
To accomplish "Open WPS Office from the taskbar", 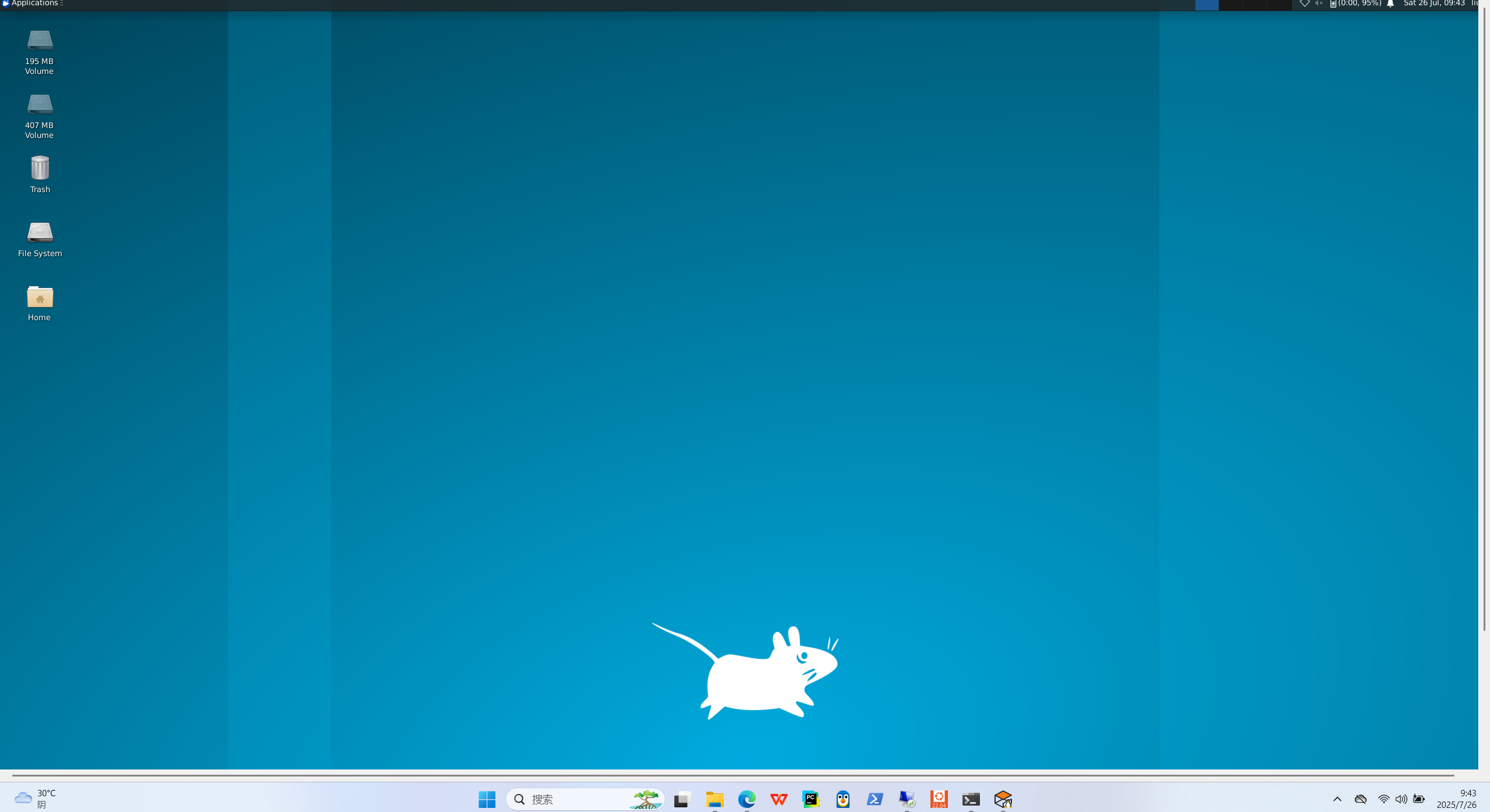I will point(778,799).
